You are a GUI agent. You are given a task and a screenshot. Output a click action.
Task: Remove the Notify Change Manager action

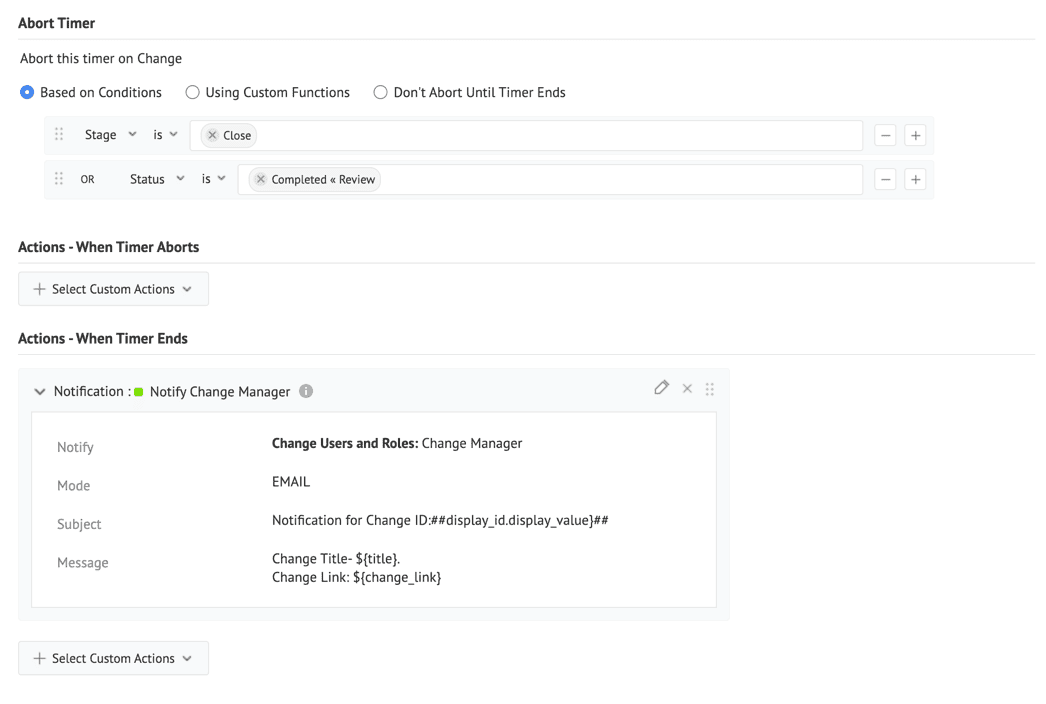(x=687, y=388)
